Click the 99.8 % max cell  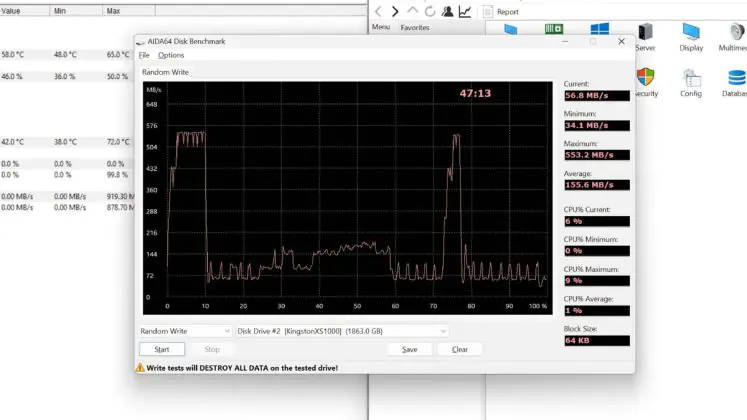[117, 175]
